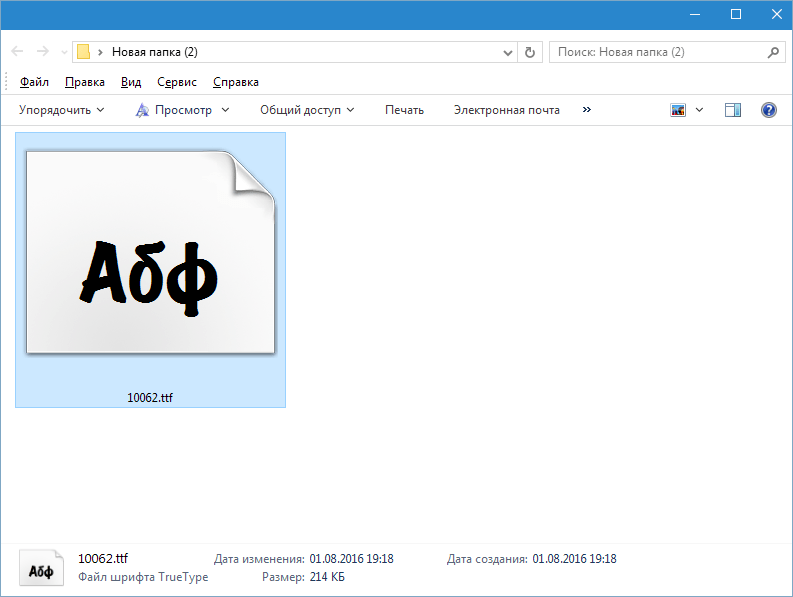Screen dimensions: 793x597
Task: Click Просмотр to preview the font
Action: click(174, 110)
